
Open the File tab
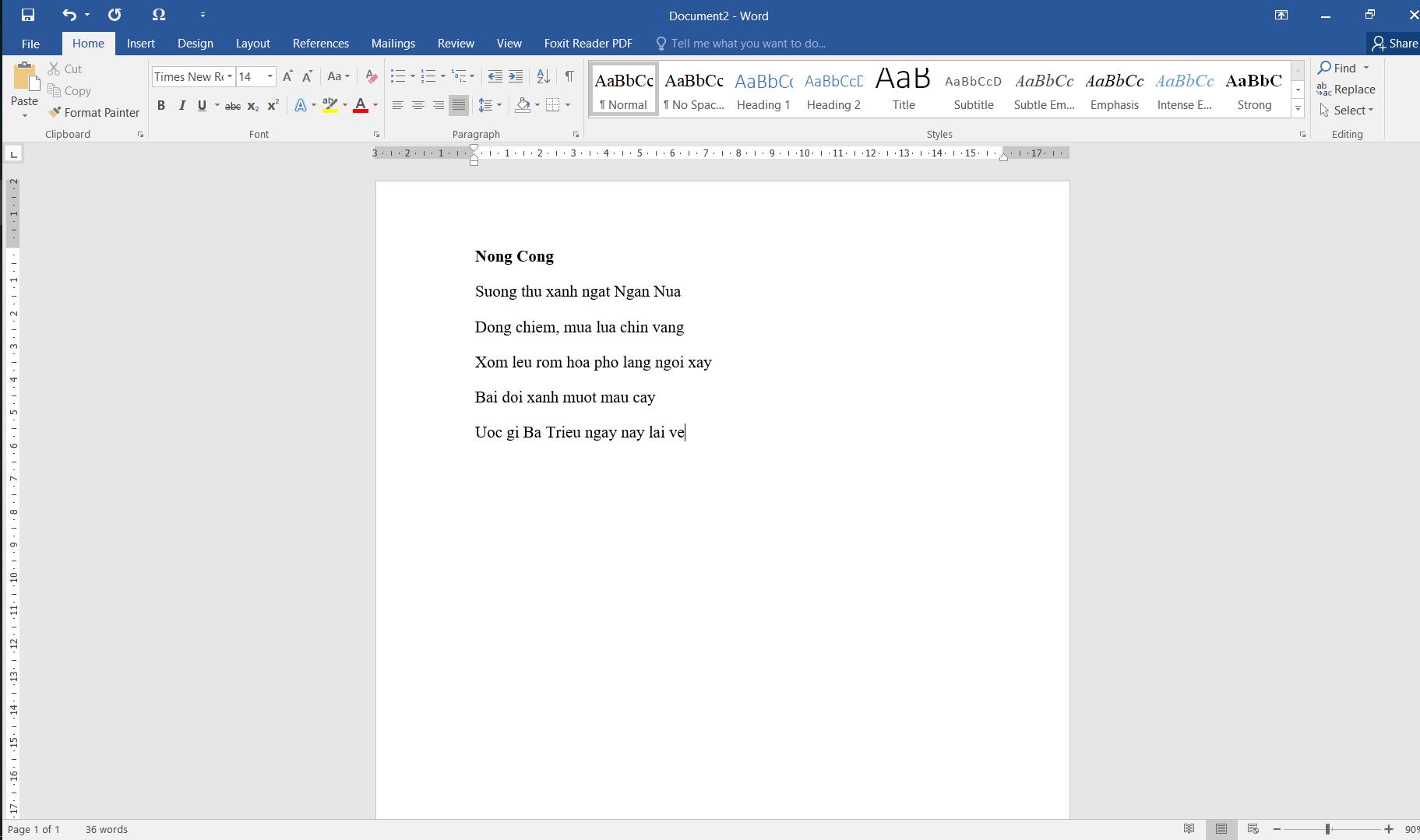pyautogui.click(x=30, y=44)
